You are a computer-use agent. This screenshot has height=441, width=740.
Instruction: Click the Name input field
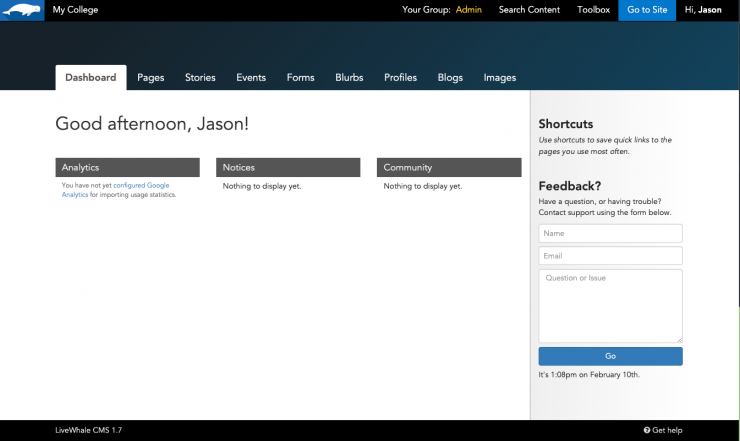click(x=610, y=233)
